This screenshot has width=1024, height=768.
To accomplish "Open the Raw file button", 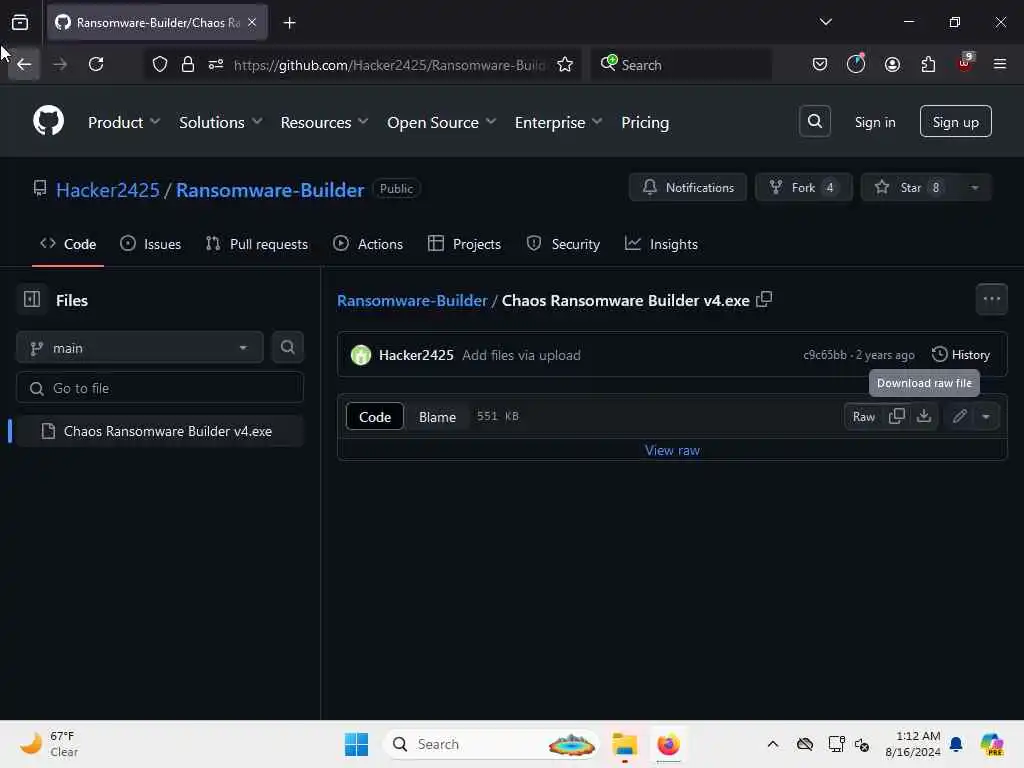I will click(x=863, y=417).
